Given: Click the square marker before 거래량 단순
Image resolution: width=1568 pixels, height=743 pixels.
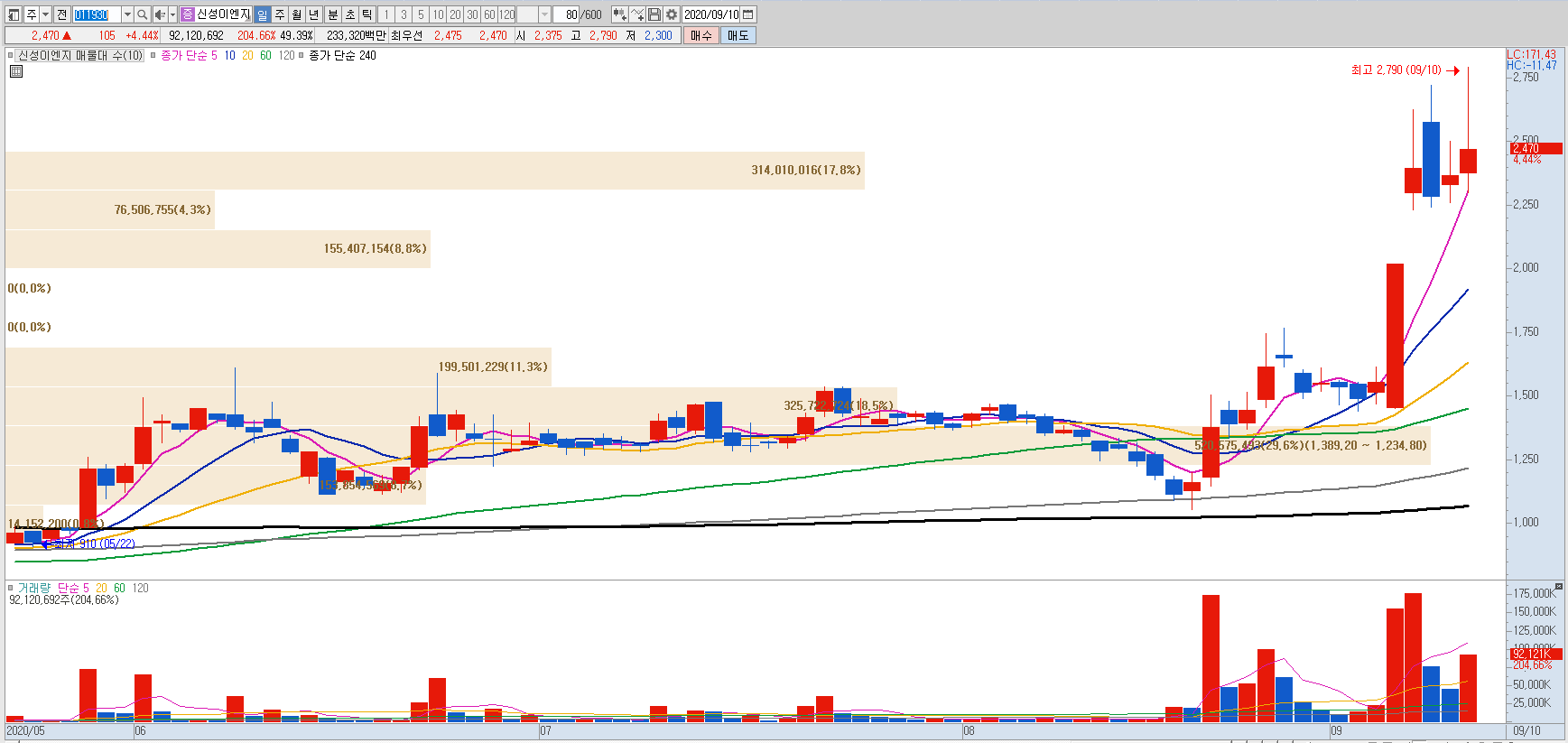Looking at the screenshot, I should pyautogui.click(x=11, y=588).
